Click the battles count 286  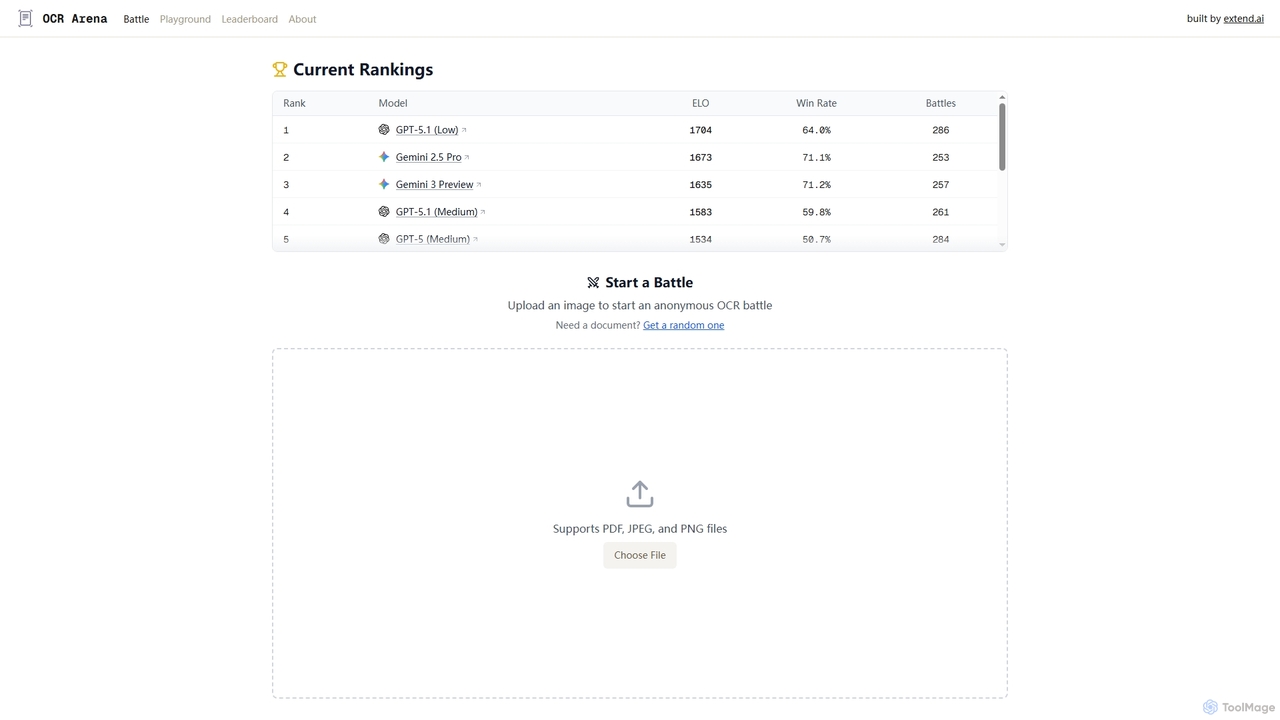940,130
